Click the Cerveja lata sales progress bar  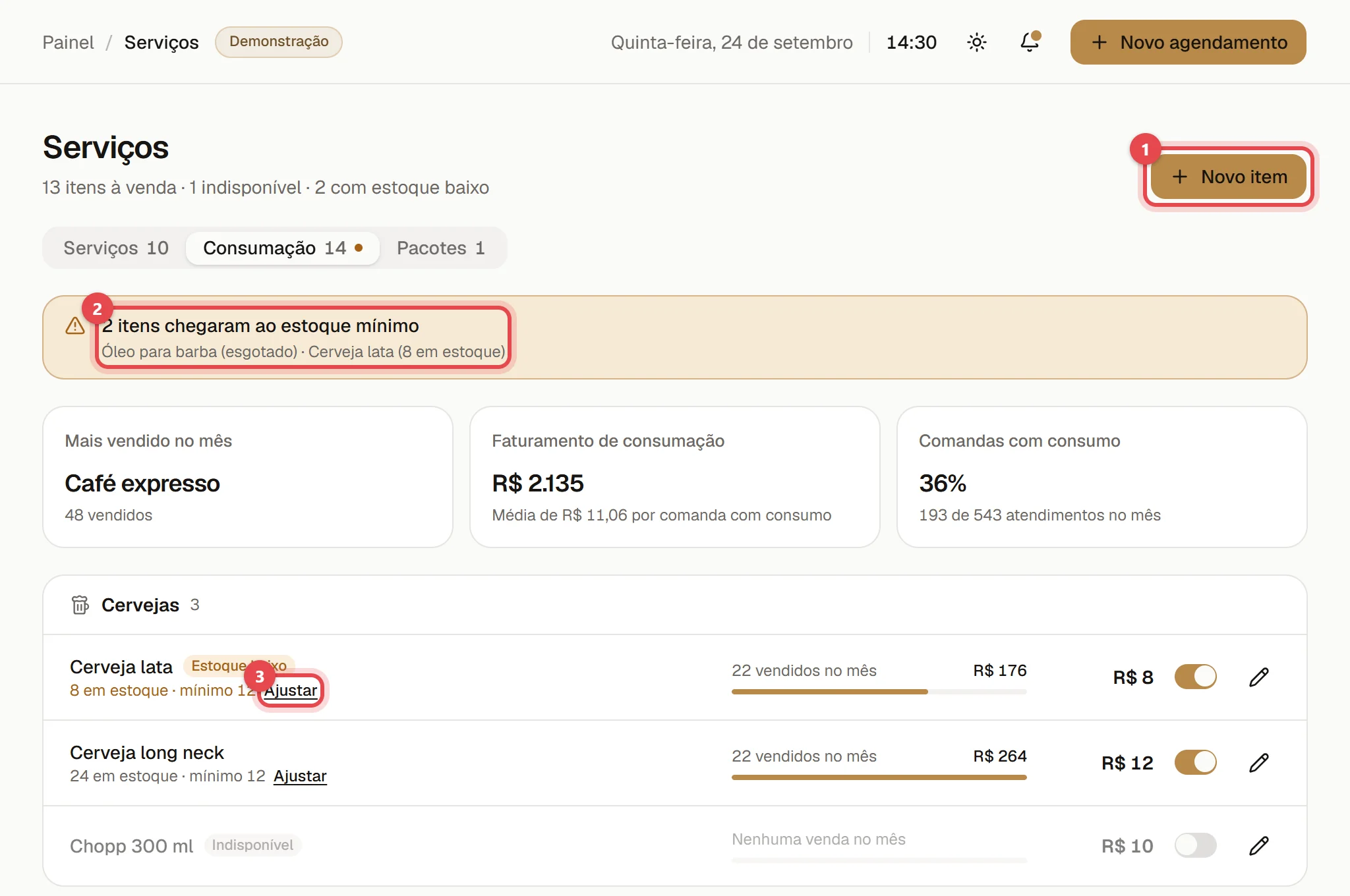pyautogui.click(x=879, y=692)
